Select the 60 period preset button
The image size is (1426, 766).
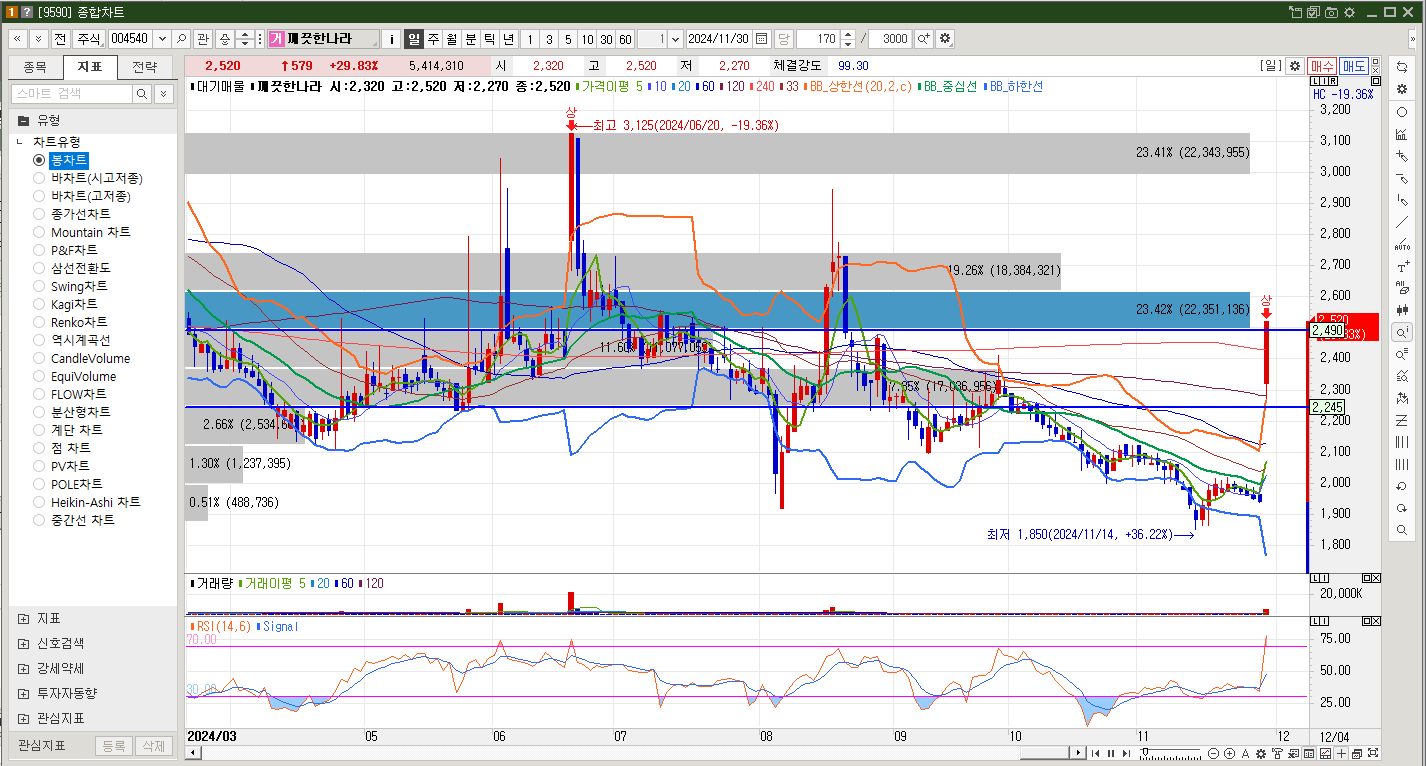pos(625,39)
